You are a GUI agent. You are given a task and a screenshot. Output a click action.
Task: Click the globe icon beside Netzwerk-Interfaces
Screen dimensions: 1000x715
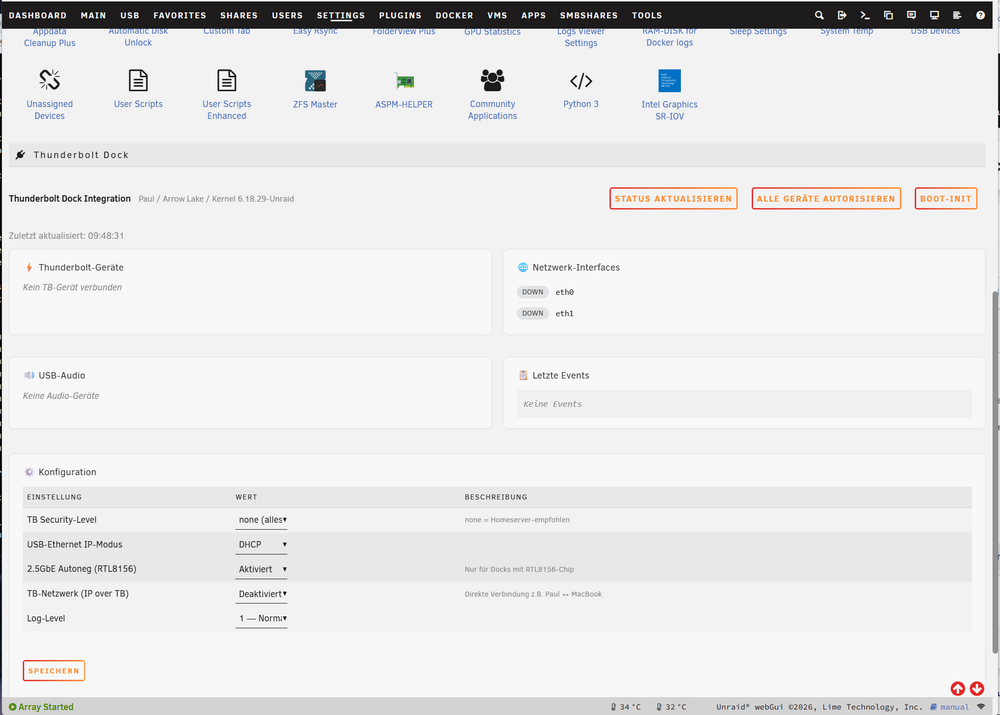point(523,267)
